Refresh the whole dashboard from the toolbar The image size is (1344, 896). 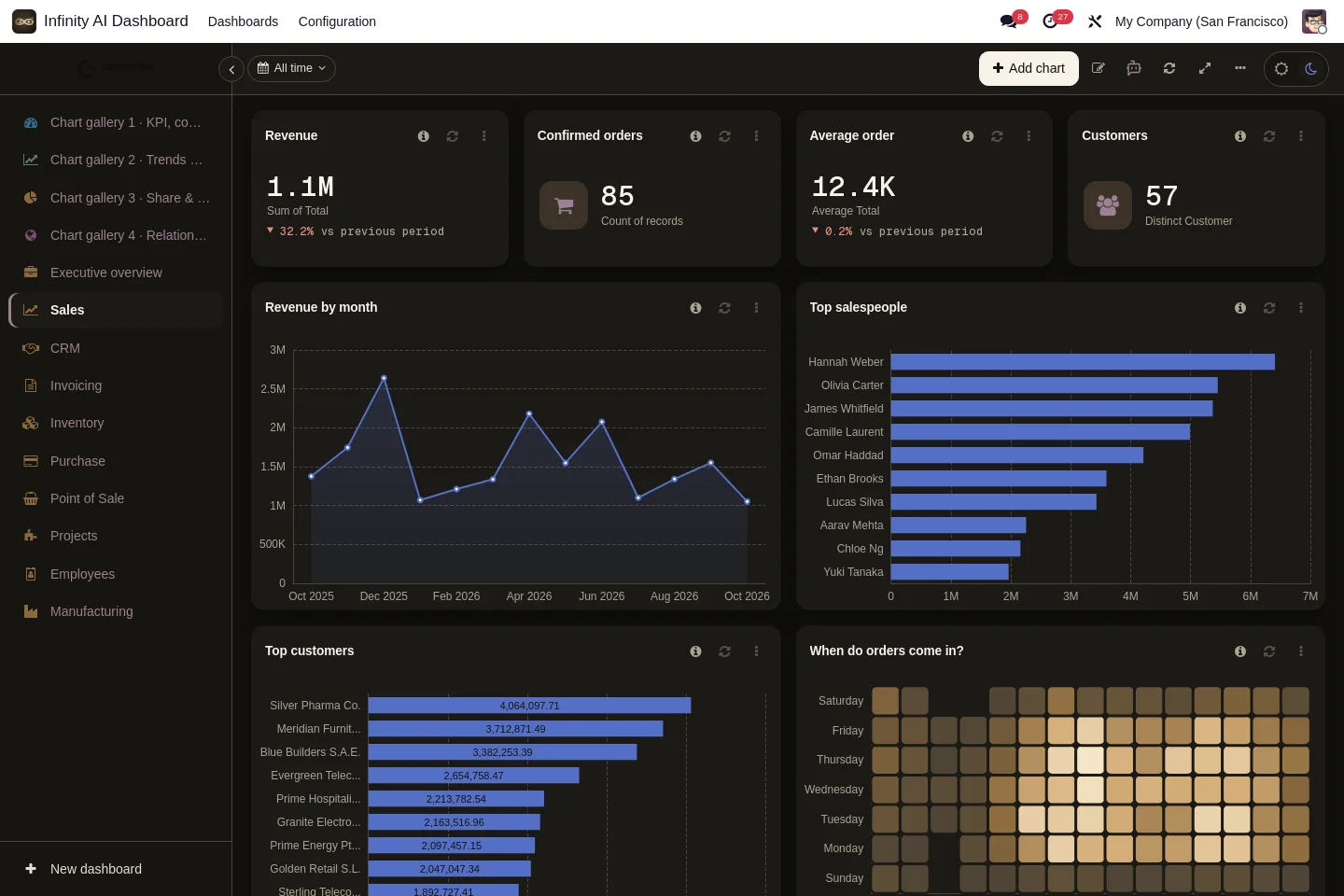(x=1169, y=68)
